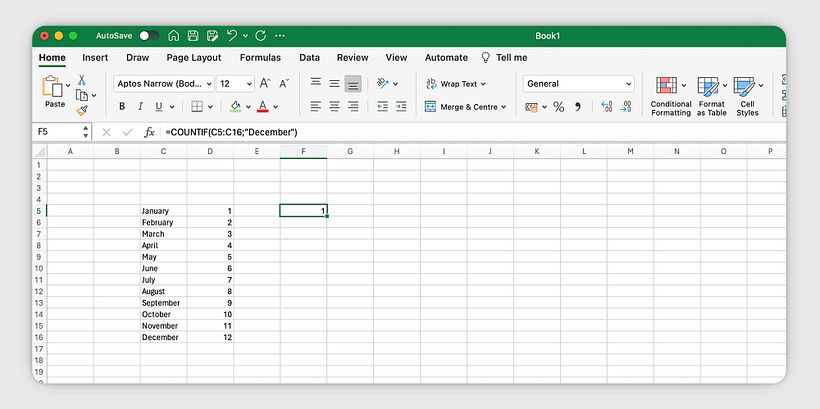Click into the formula bar COUNTIF text

pyautogui.click(x=232, y=132)
